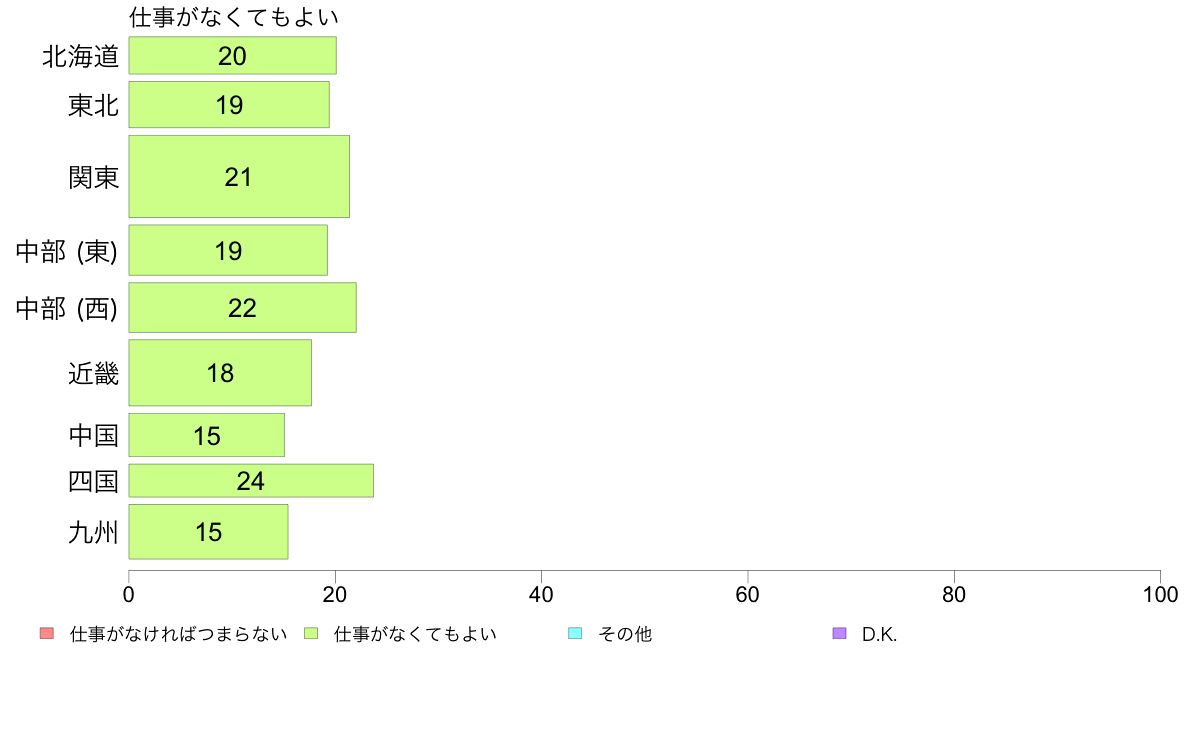Click the green 仕事がなくてもよい legend swatch
Screen dimensions: 1188x736
coord(311,634)
